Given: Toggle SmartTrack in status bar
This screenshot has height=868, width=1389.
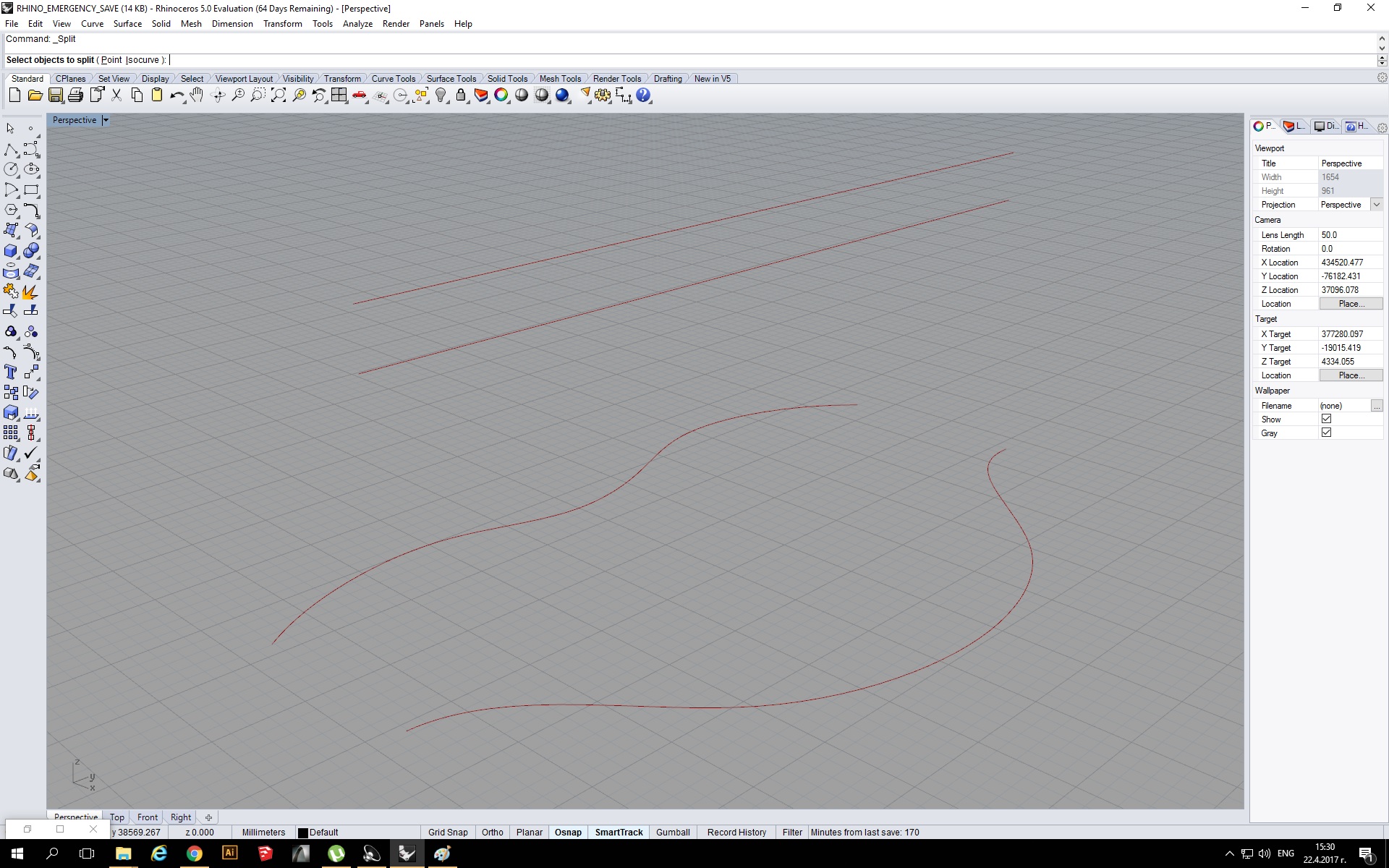Looking at the screenshot, I should coord(619,833).
